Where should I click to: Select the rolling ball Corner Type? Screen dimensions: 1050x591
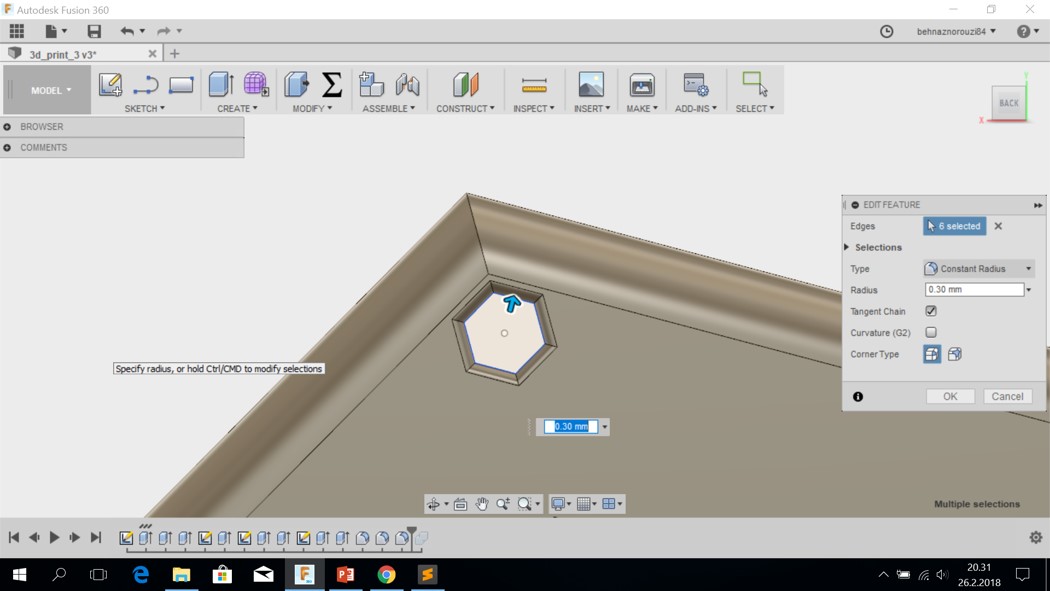[x=932, y=354]
